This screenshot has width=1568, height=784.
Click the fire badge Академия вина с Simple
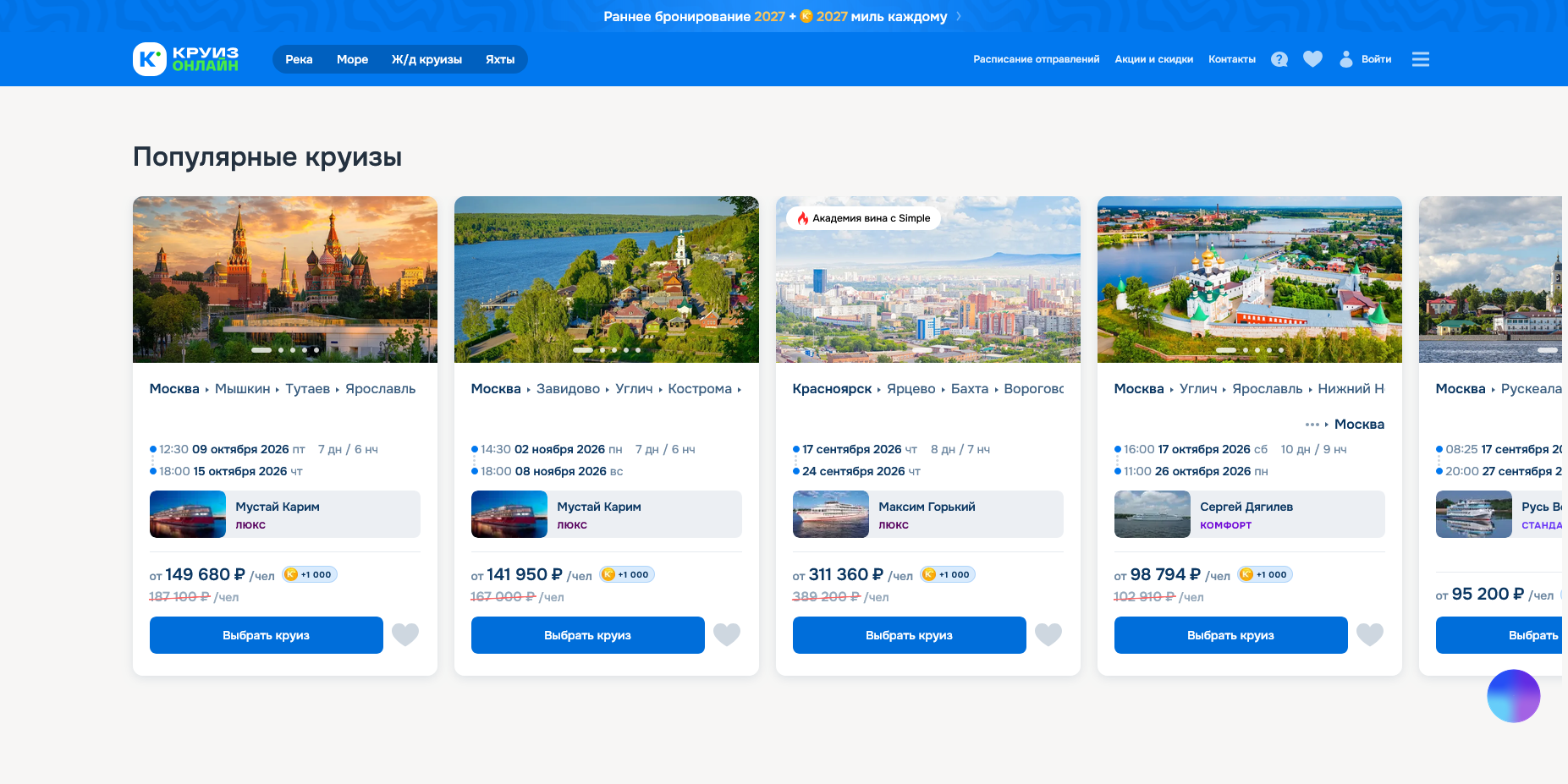[x=863, y=218]
